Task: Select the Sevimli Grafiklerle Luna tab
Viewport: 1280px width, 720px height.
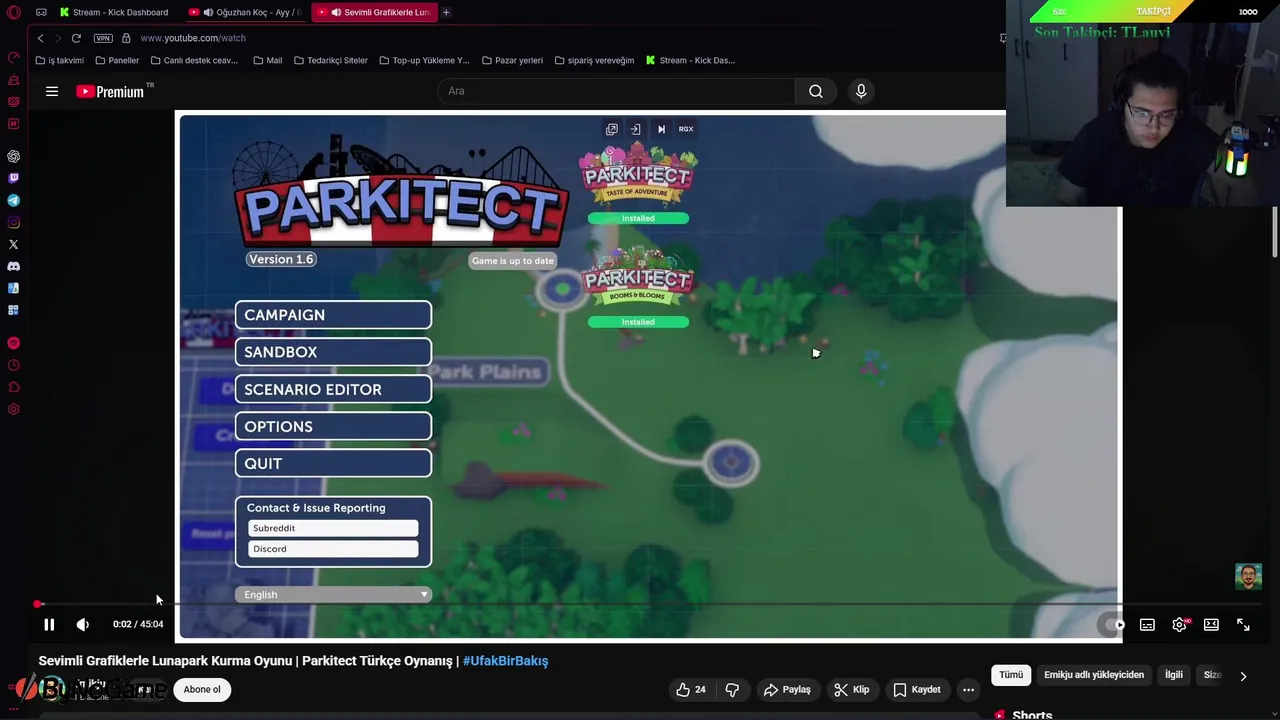Action: pos(373,12)
